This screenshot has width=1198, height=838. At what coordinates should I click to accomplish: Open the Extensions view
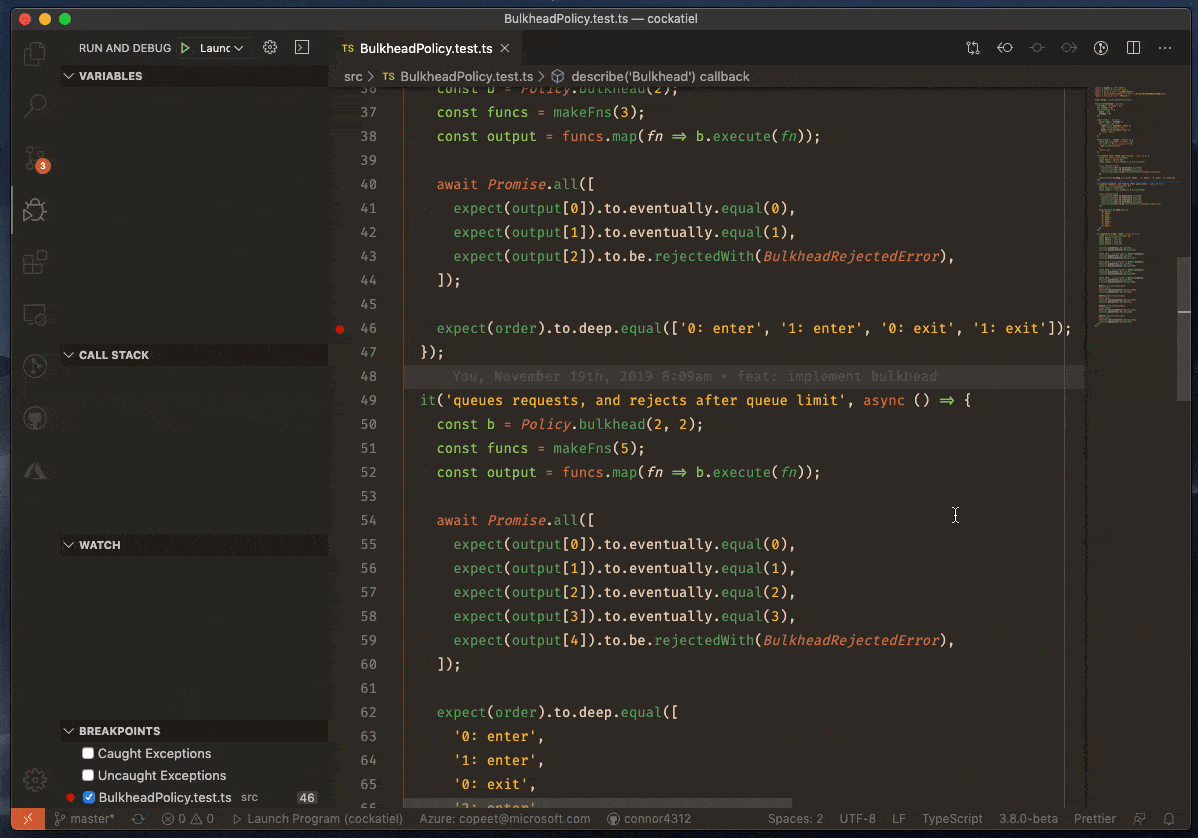pos(34,262)
